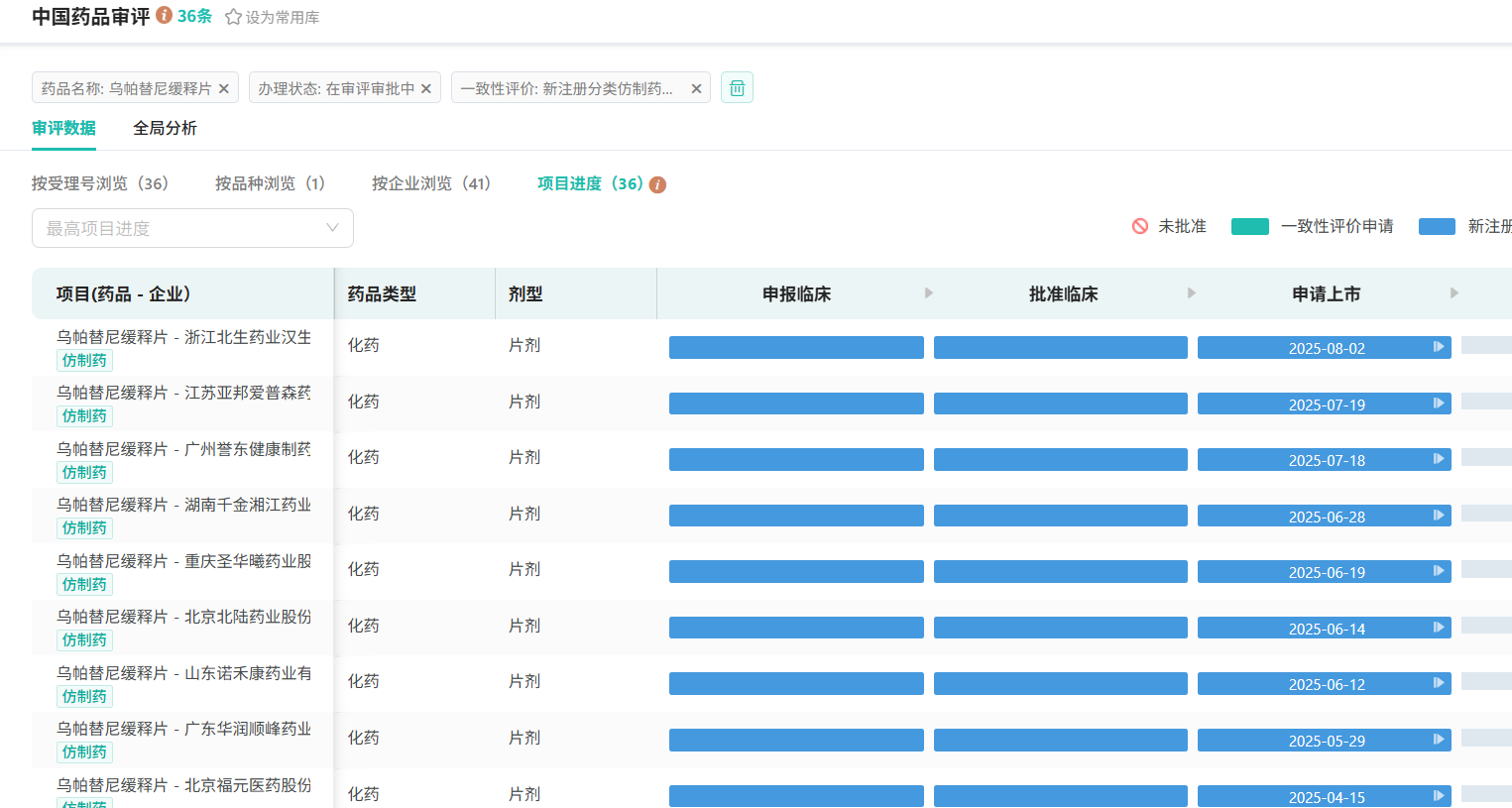Click the info icon beside 中国药品审评 title
Viewport: 1512px width, 808px height.
(x=165, y=16)
